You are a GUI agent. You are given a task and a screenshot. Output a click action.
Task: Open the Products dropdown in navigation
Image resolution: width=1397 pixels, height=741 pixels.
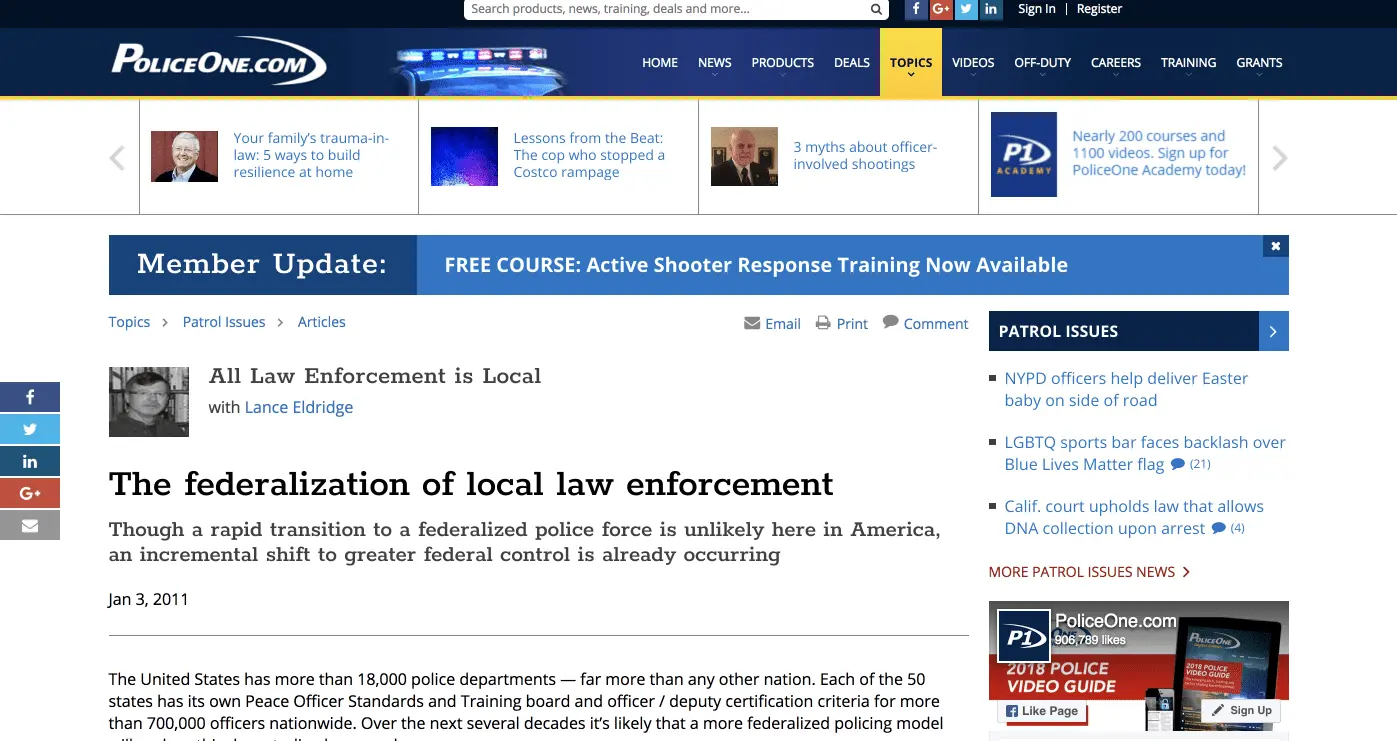coord(782,63)
